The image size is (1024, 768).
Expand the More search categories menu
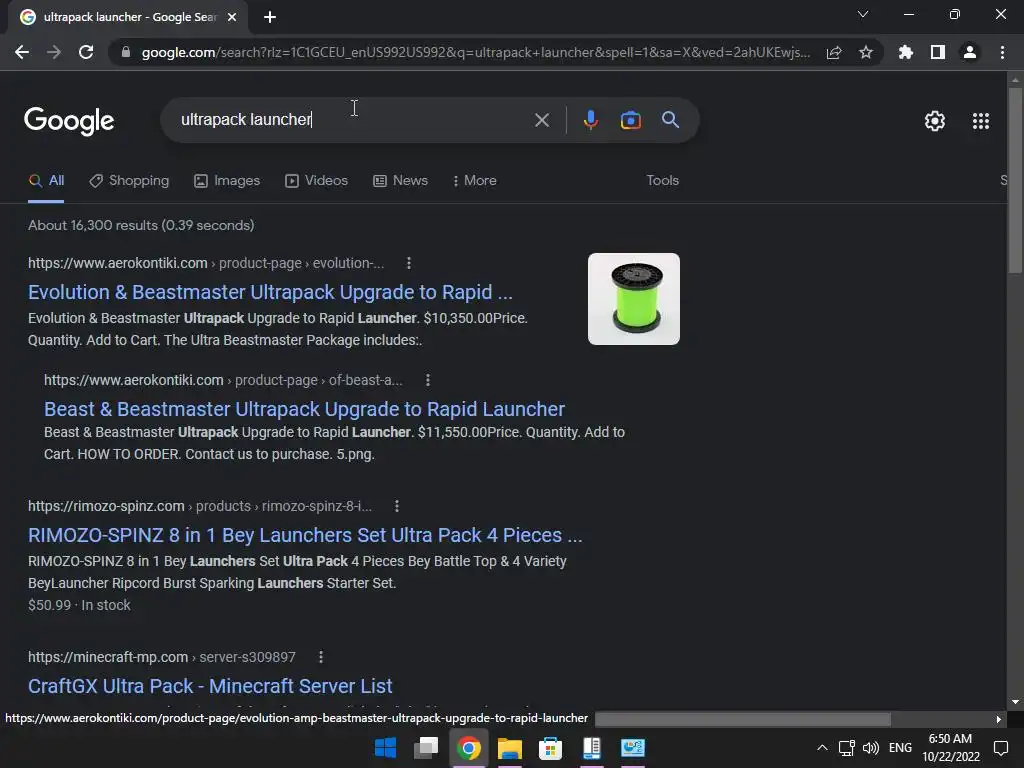point(475,181)
